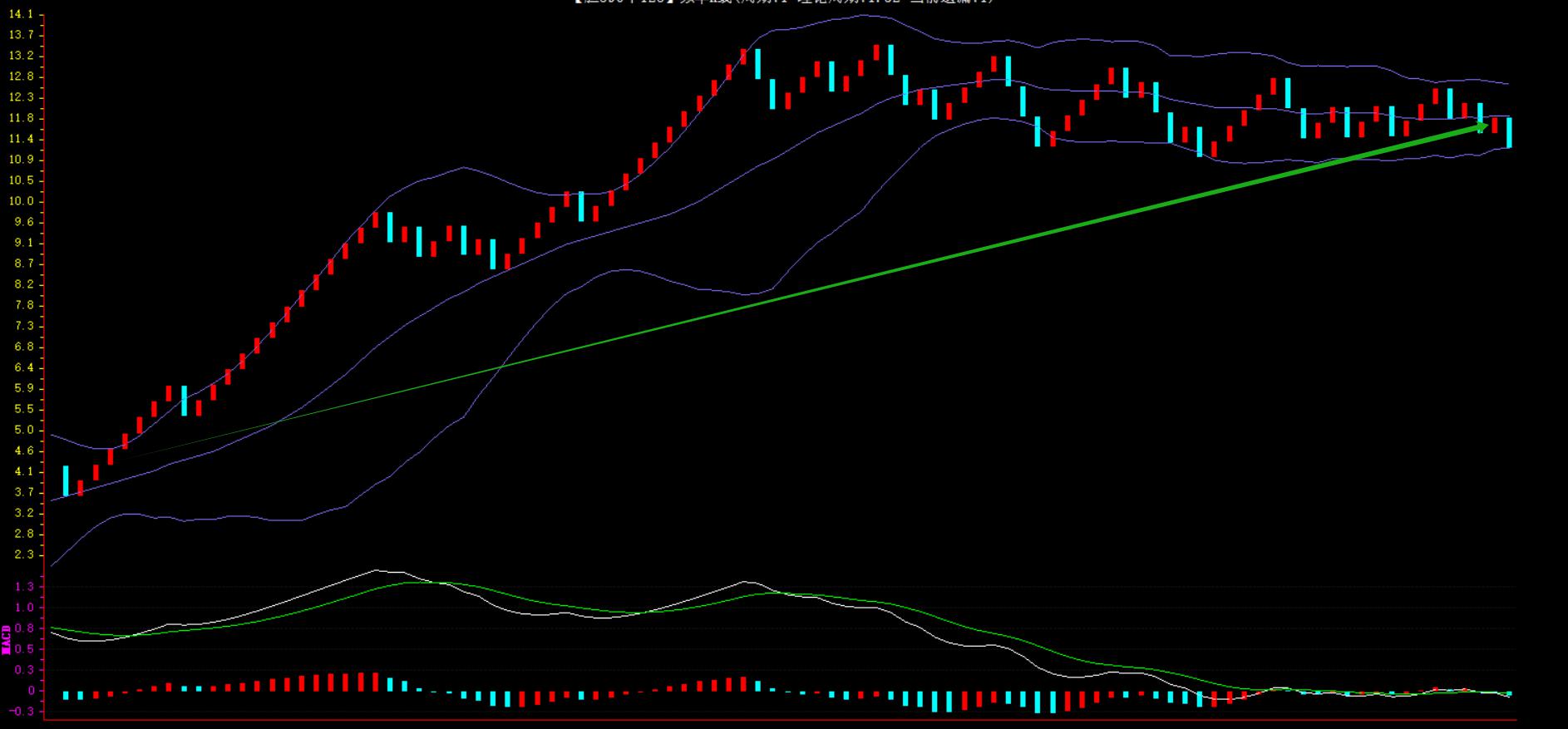Image resolution: width=1568 pixels, height=729 pixels.
Task: Select the first cyan candlestick at far left
Action: pos(66,480)
